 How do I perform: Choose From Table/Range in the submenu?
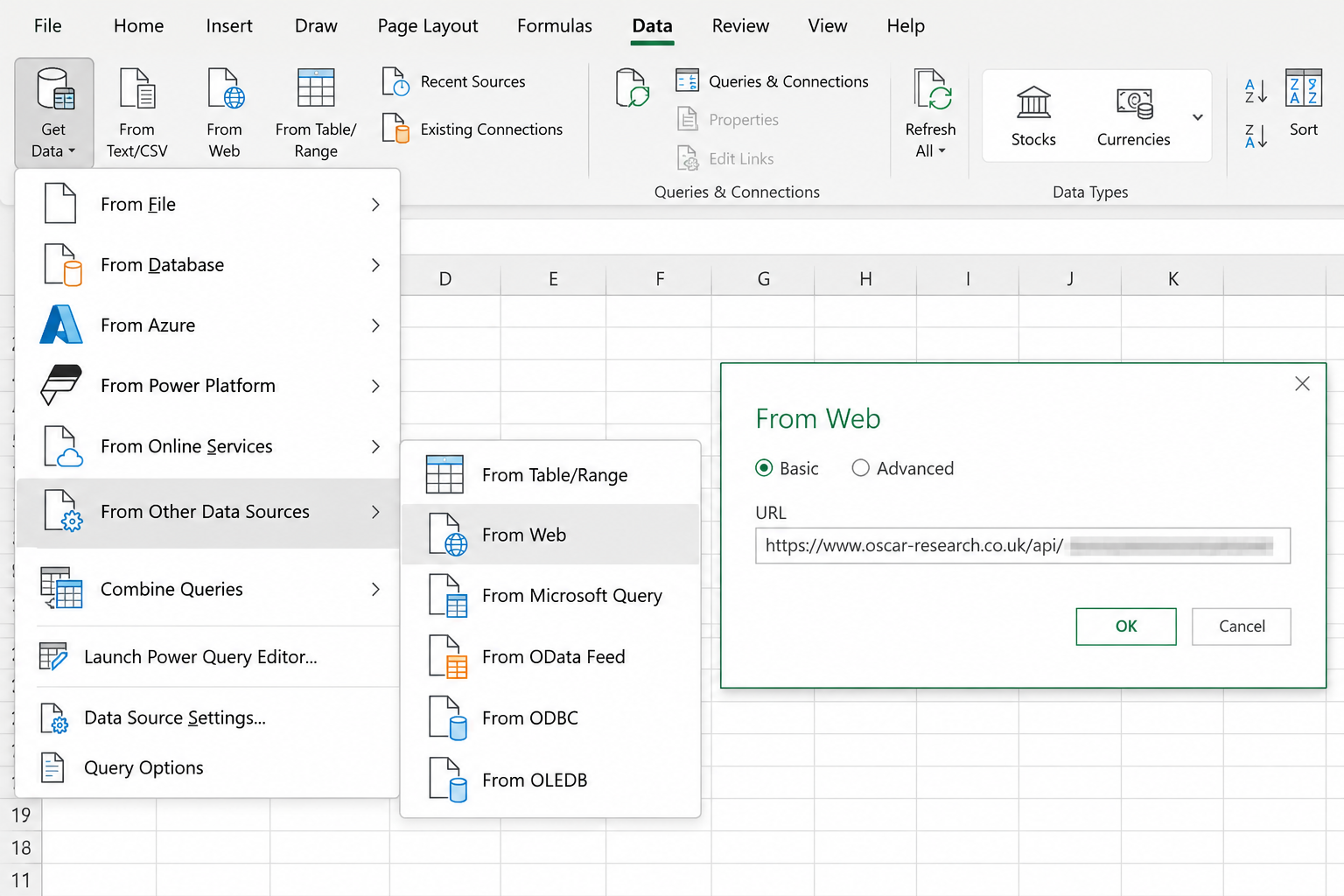click(550, 474)
